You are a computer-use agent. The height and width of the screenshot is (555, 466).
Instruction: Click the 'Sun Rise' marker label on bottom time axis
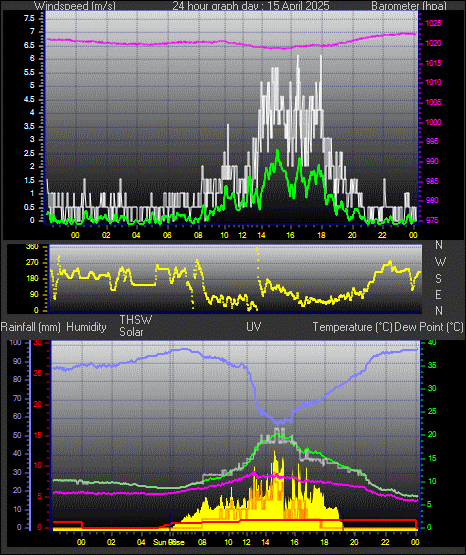point(169,542)
